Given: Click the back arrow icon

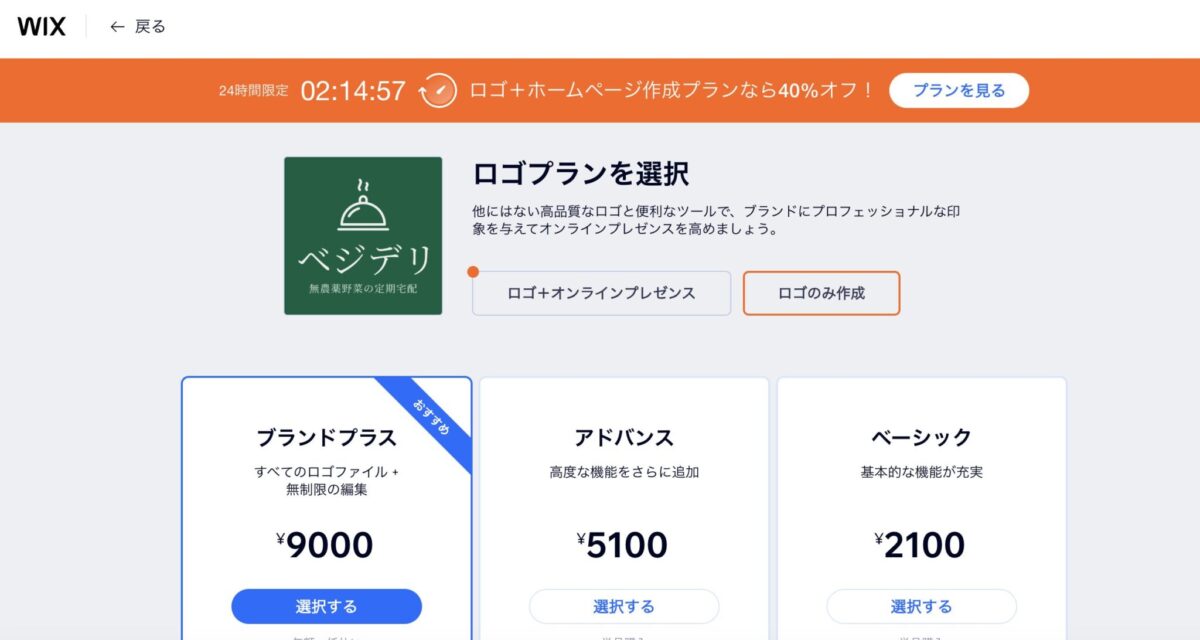Looking at the screenshot, I should point(117,27).
